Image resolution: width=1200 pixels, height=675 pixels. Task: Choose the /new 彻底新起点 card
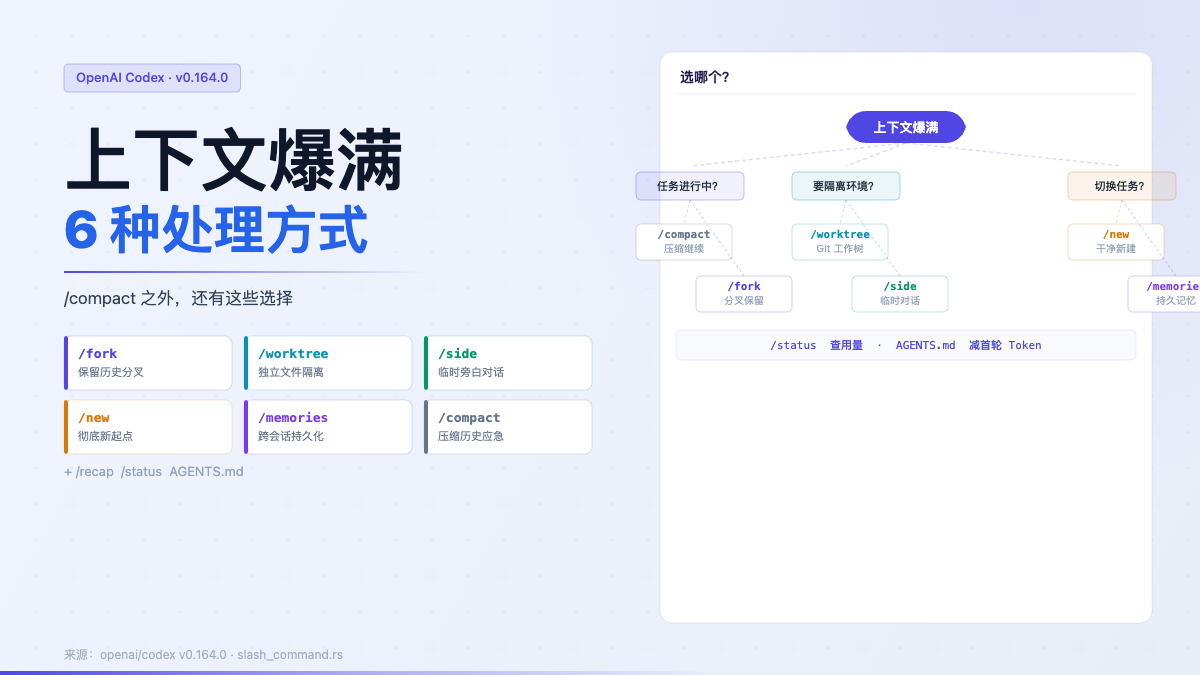tap(148, 427)
